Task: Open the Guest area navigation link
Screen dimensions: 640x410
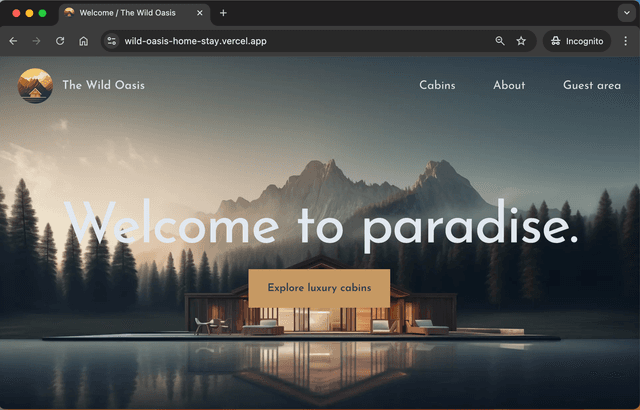Action: click(592, 85)
